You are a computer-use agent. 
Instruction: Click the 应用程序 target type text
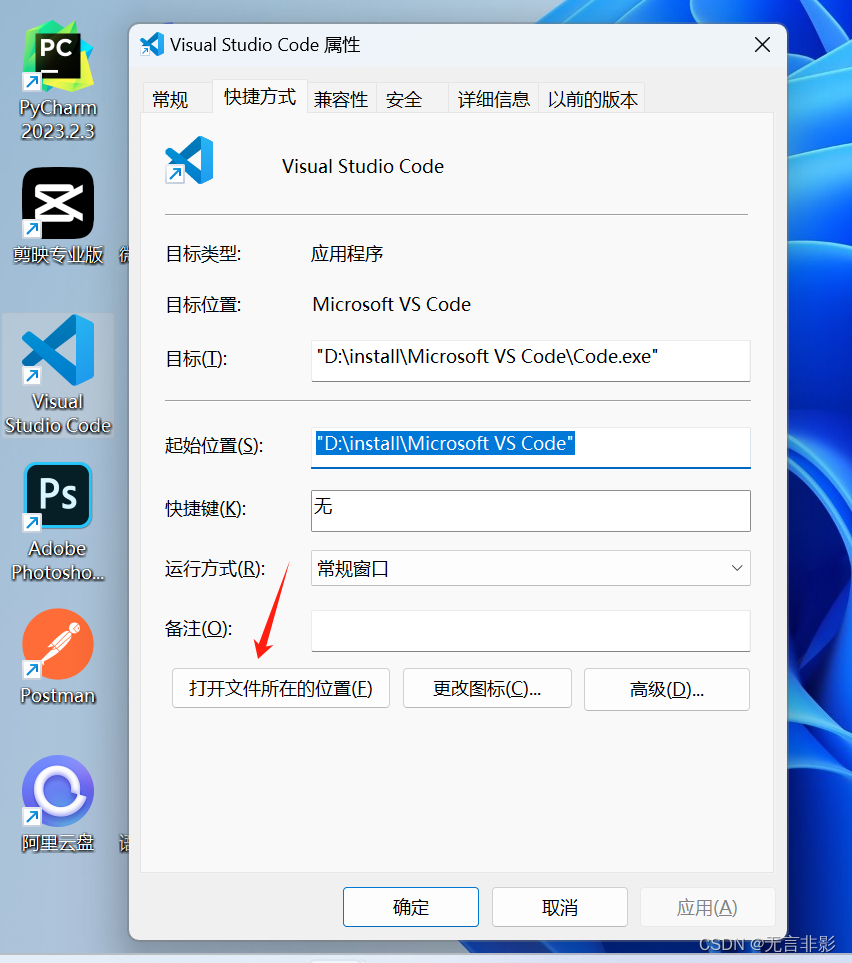coord(347,254)
